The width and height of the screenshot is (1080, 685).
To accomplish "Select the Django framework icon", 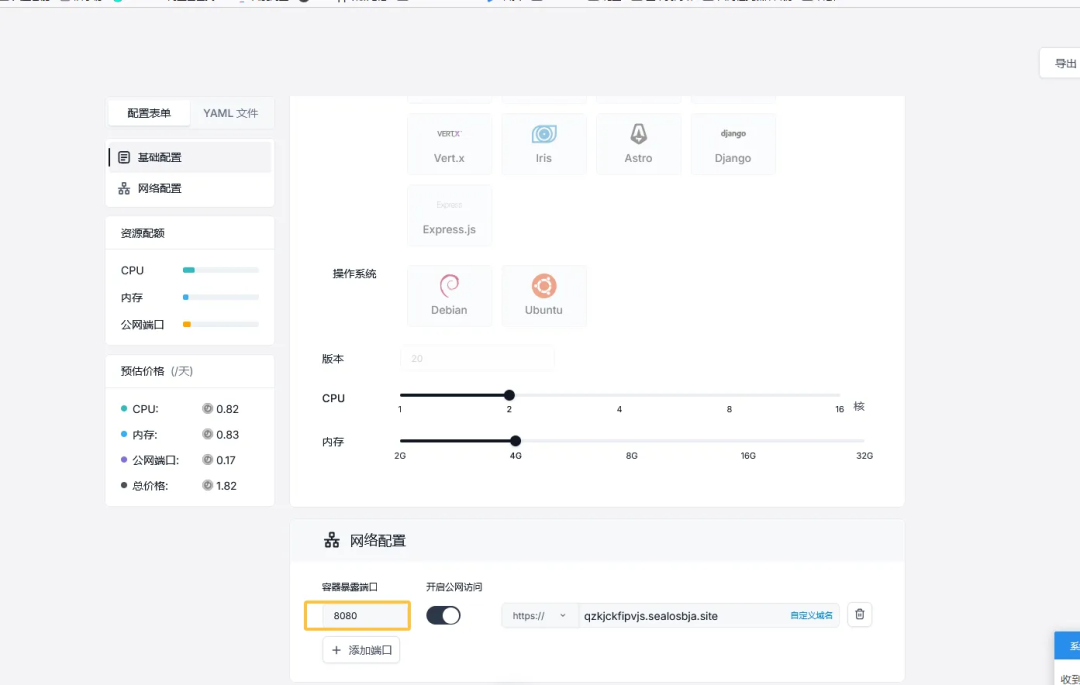I will (733, 143).
